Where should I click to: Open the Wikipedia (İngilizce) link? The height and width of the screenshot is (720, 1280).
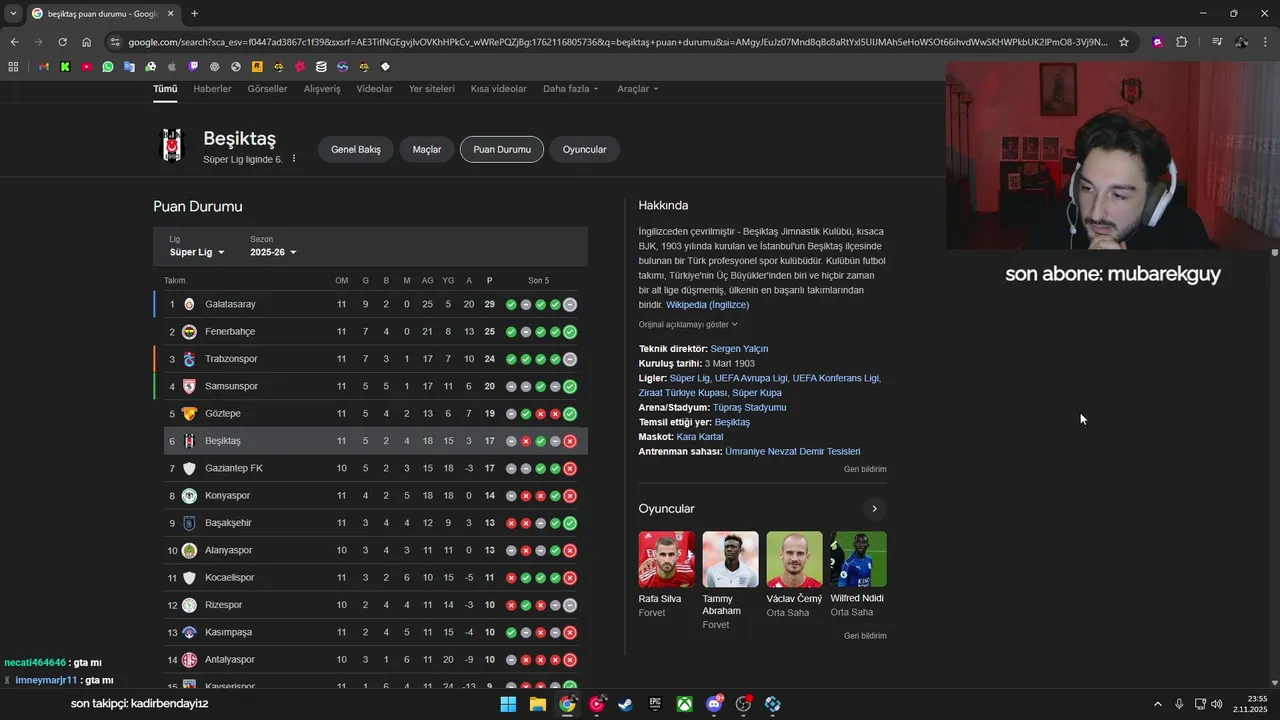707,305
